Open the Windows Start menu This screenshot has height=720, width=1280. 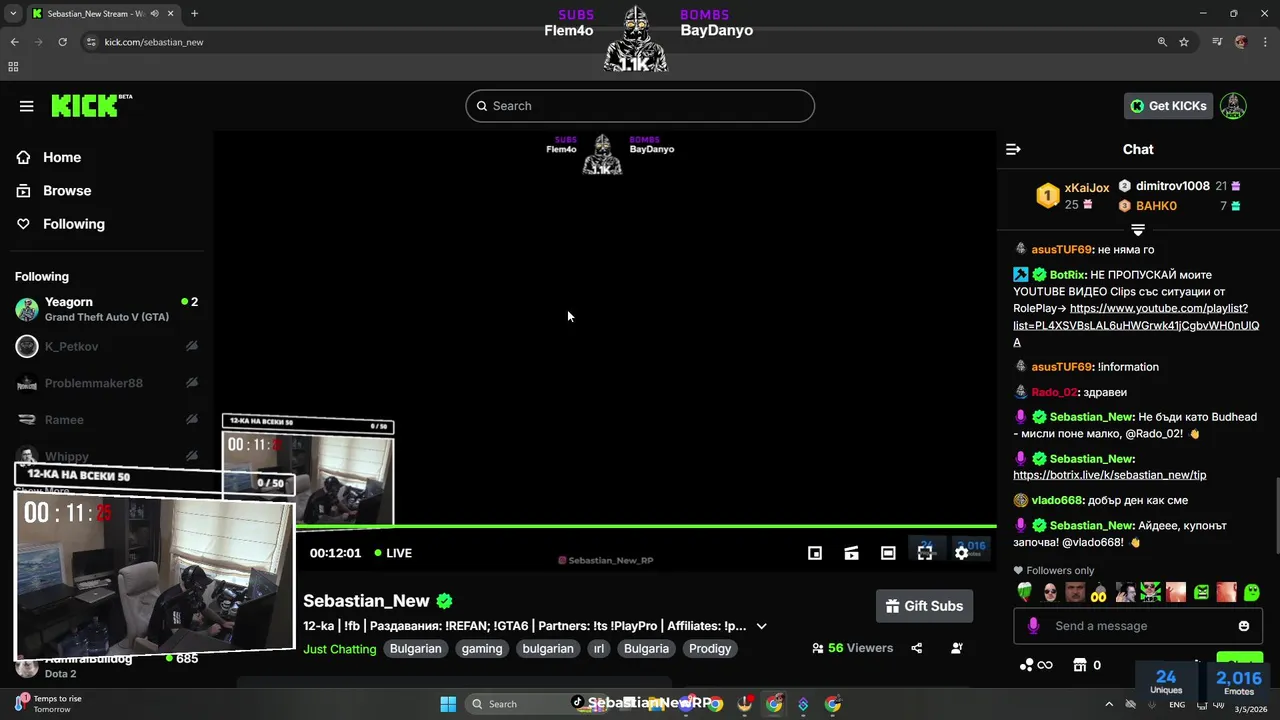(x=448, y=704)
